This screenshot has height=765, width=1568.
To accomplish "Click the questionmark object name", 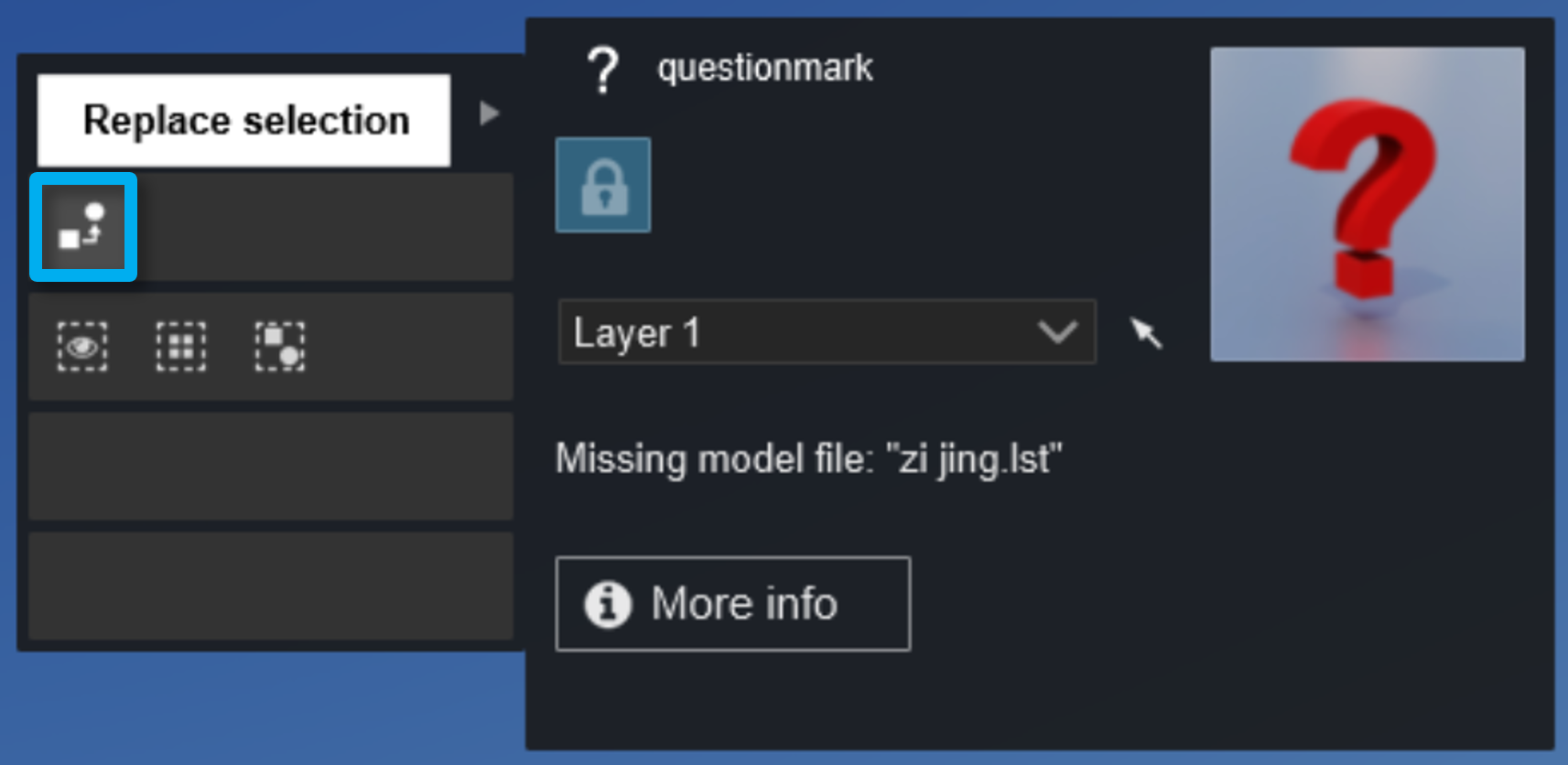I will (x=765, y=69).
